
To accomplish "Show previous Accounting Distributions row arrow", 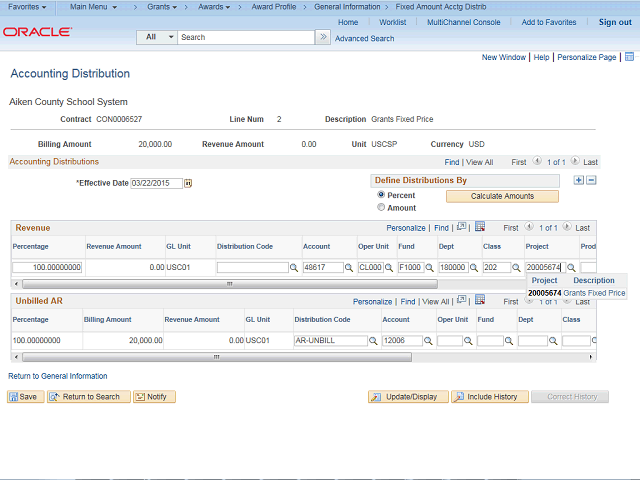I will (x=537, y=161).
